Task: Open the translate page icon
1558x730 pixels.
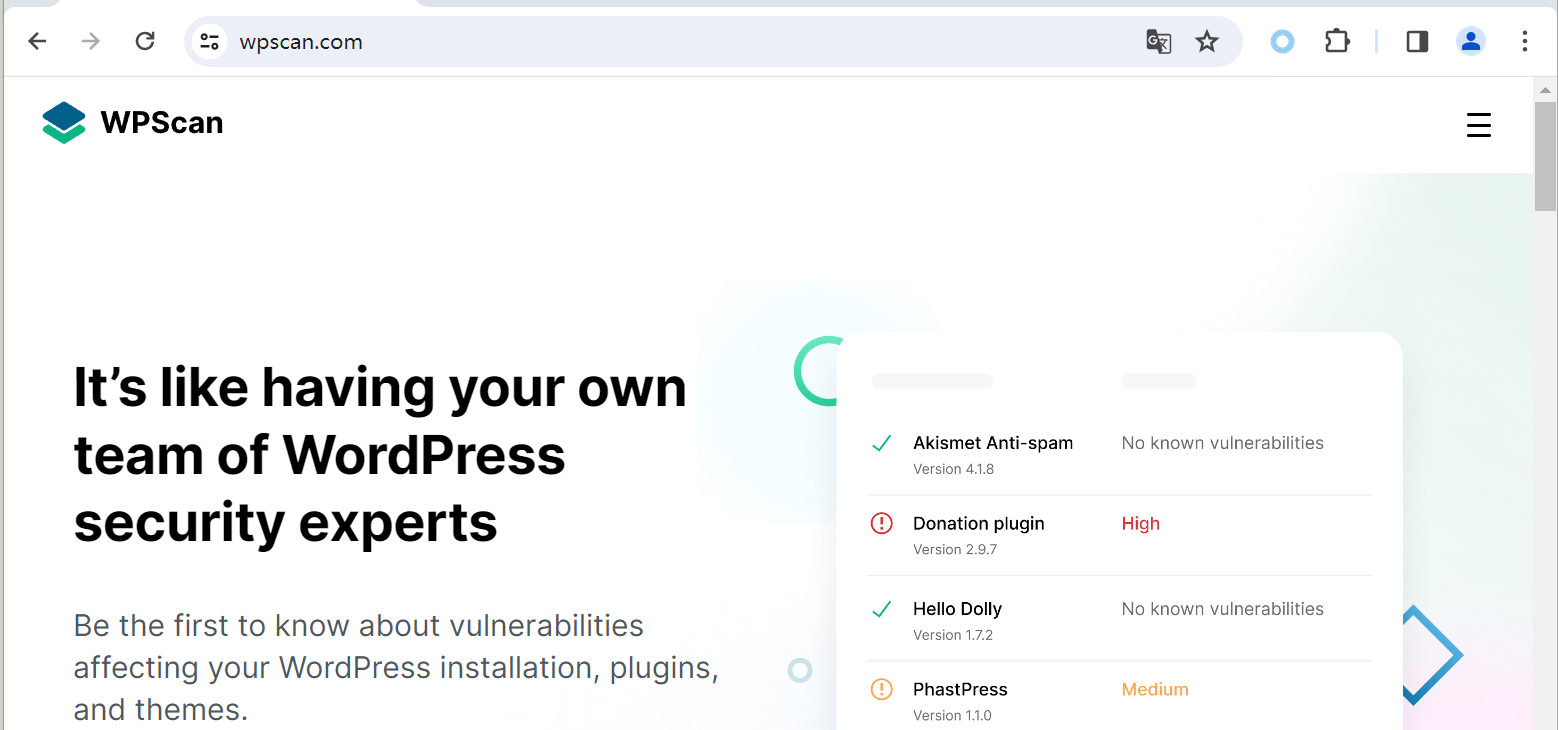Action: click(x=1158, y=41)
